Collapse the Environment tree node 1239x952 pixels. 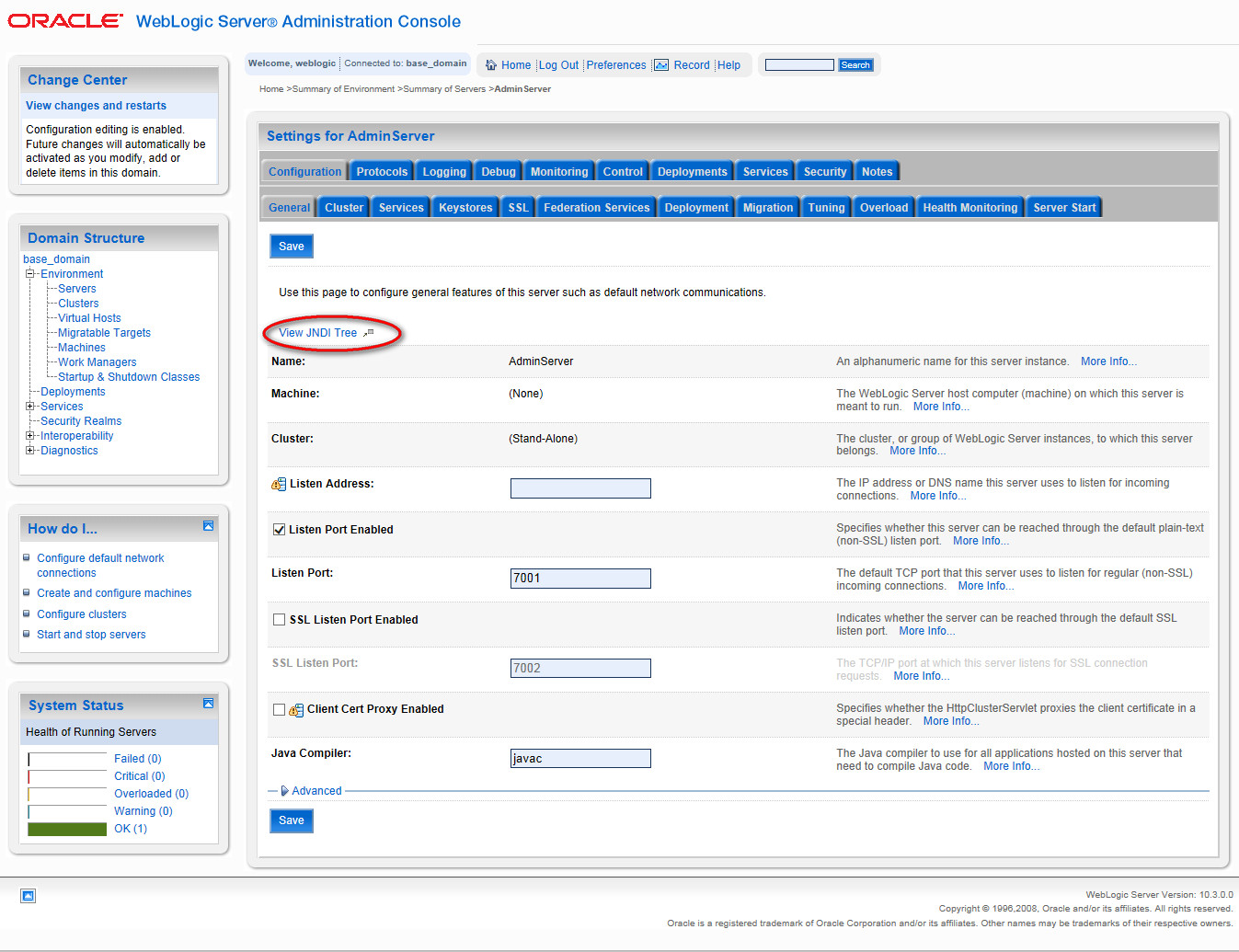[29, 274]
